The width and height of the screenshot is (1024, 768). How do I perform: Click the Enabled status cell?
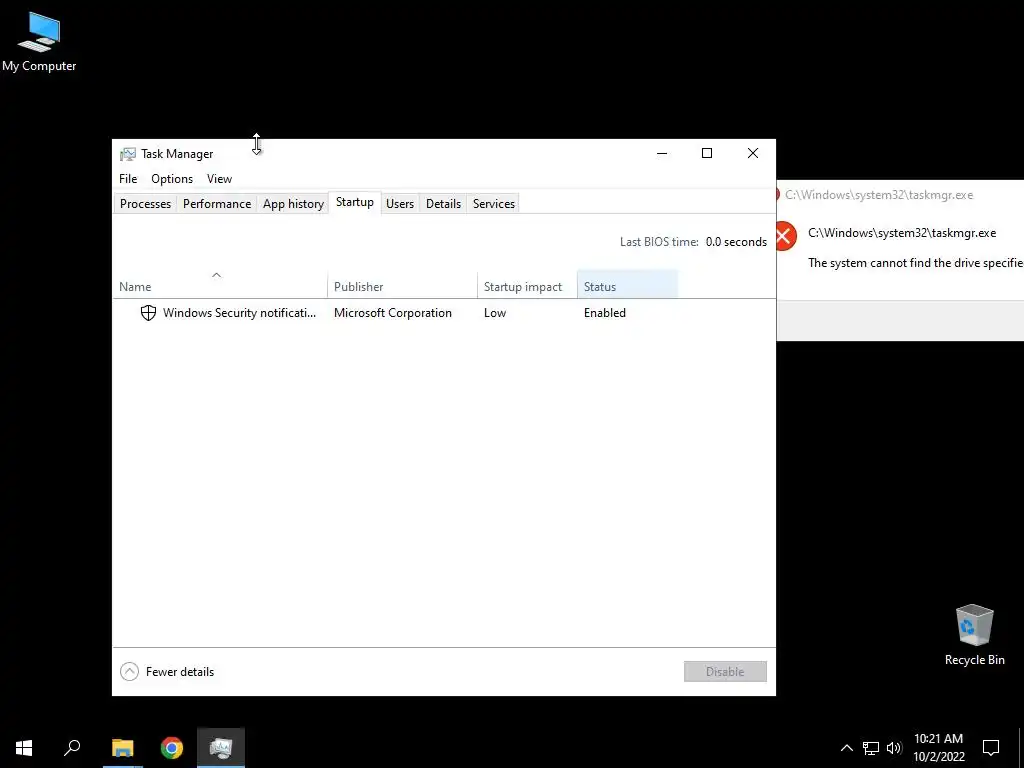point(605,313)
